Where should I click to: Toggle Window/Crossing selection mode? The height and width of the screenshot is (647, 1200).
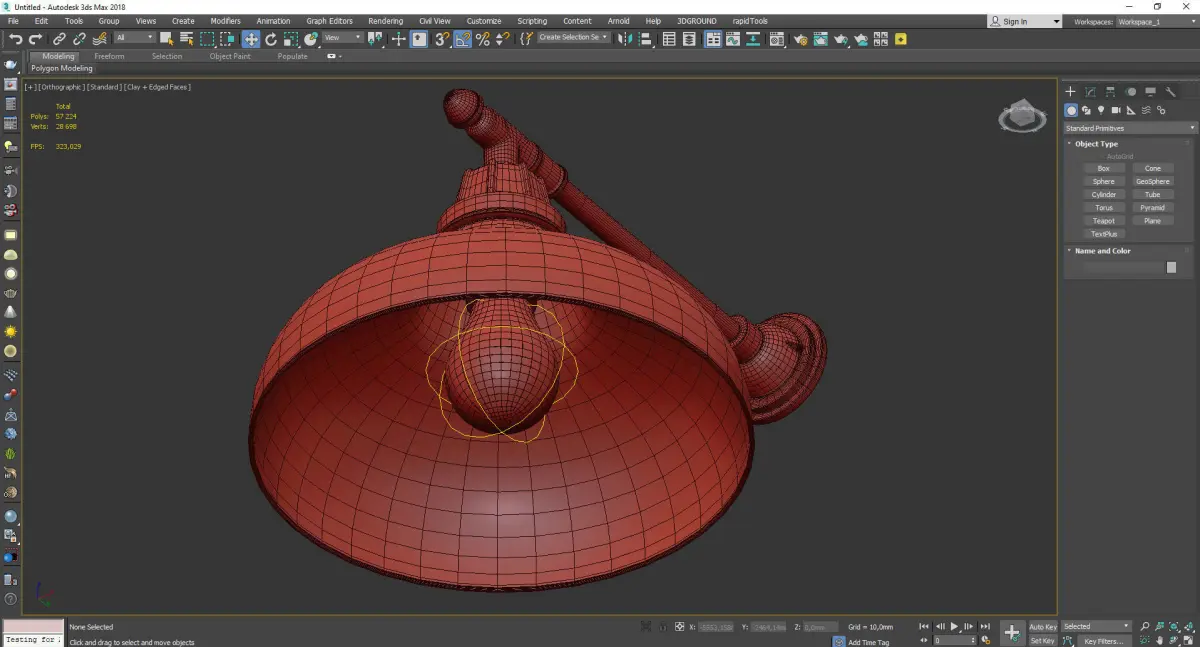tap(228, 39)
